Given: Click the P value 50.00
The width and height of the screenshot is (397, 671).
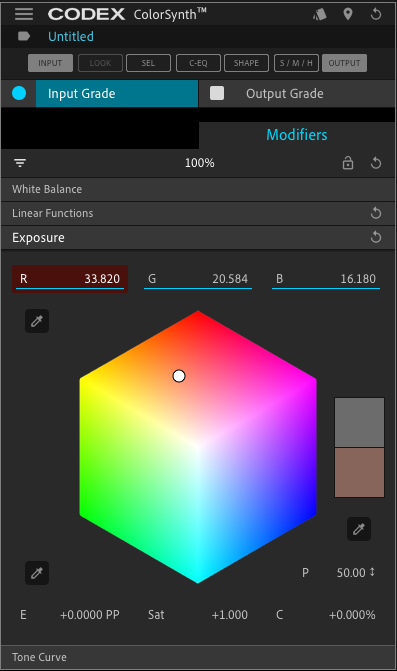Looking at the screenshot, I should [351, 573].
